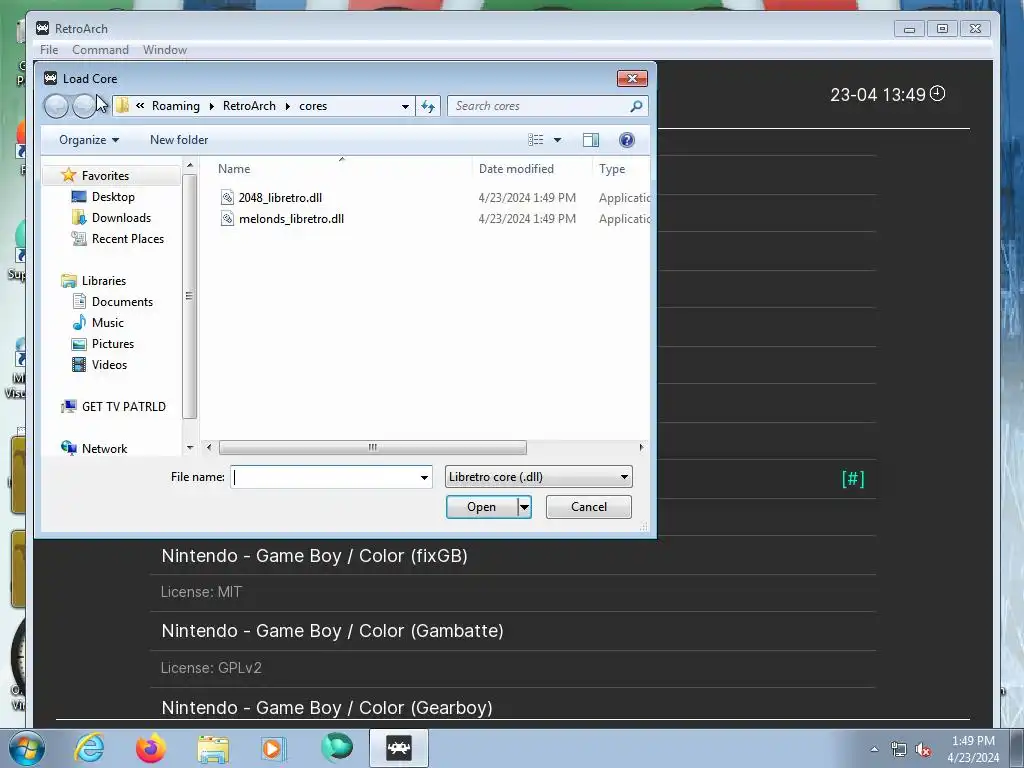Click the Back navigation button
The height and width of the screenshot is (768, 1024).
pyautogui.click(x=56, y=106)
